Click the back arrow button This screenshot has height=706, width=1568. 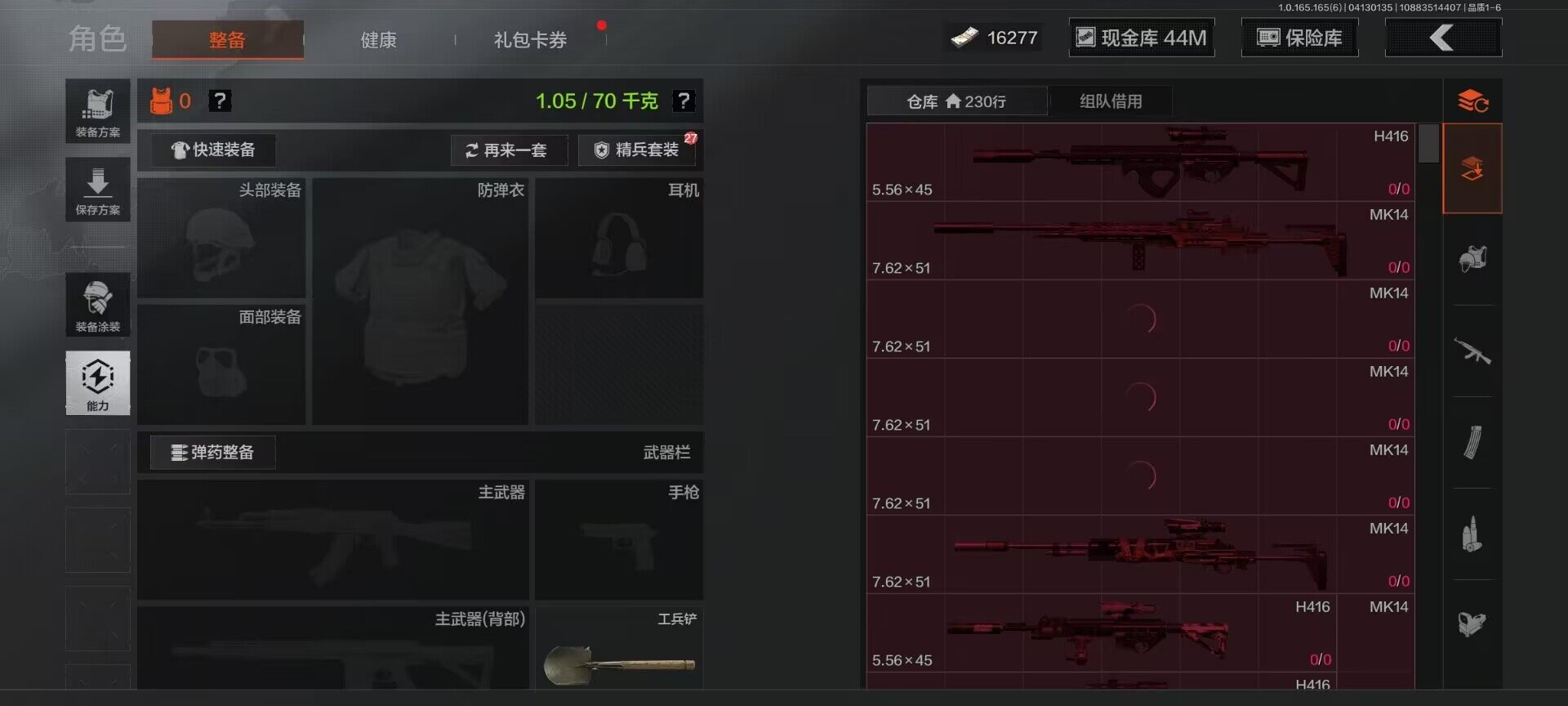coord(1443,38)
